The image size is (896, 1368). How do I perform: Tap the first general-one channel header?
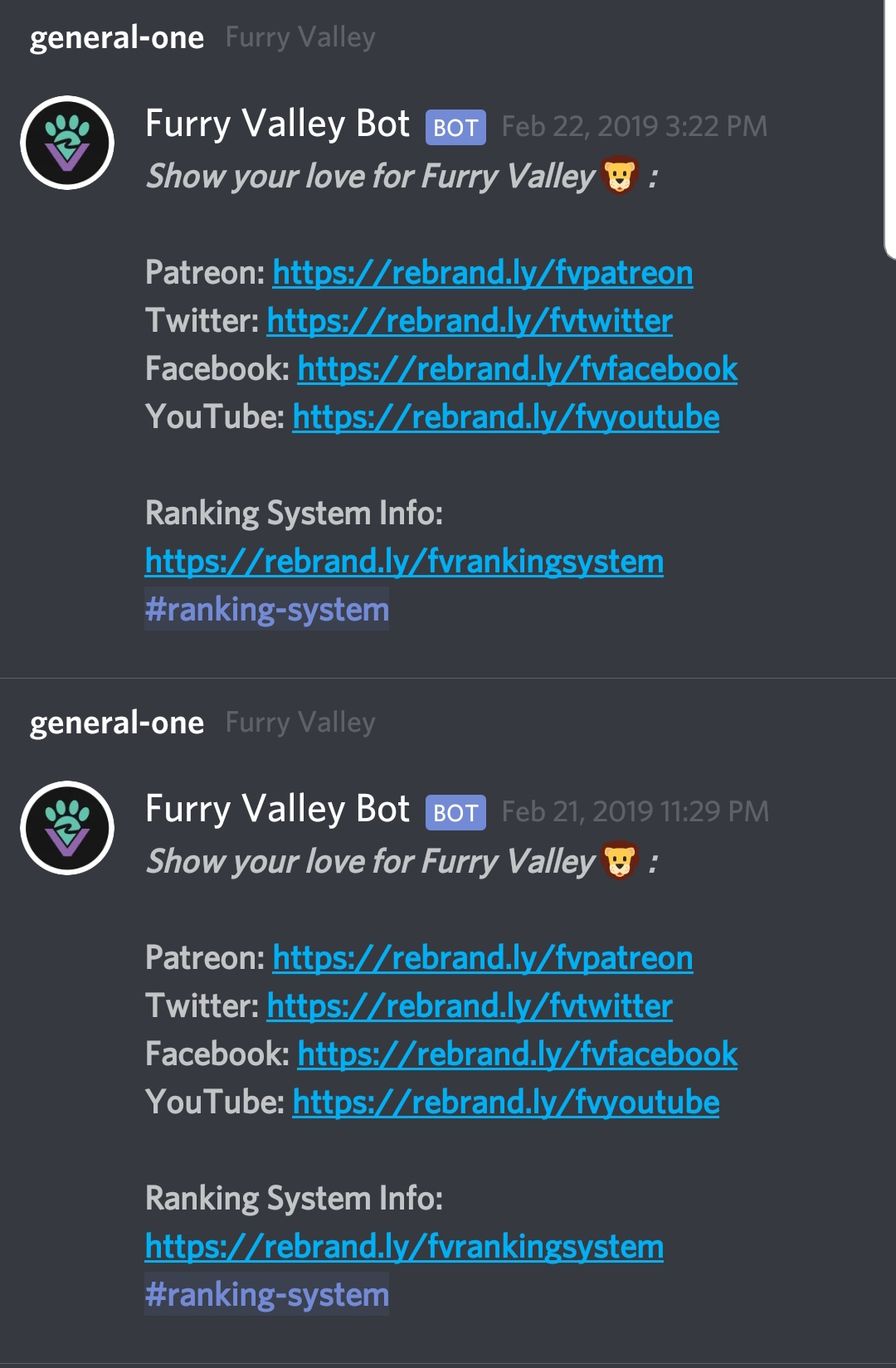tap(117, 37)
